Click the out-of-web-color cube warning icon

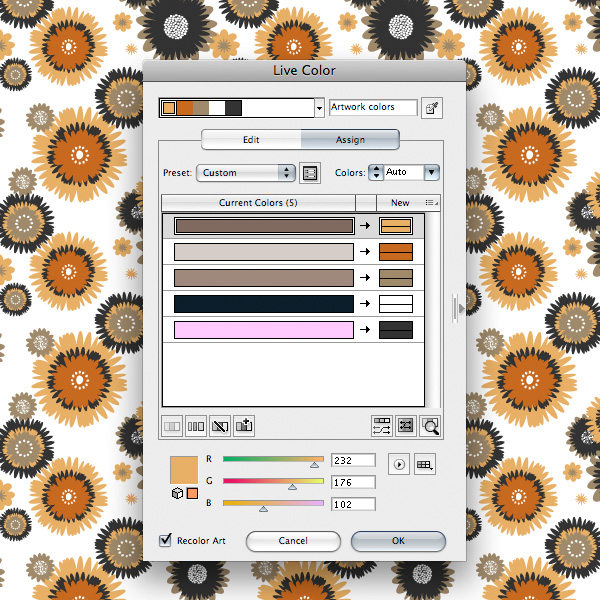pos(177,493)
